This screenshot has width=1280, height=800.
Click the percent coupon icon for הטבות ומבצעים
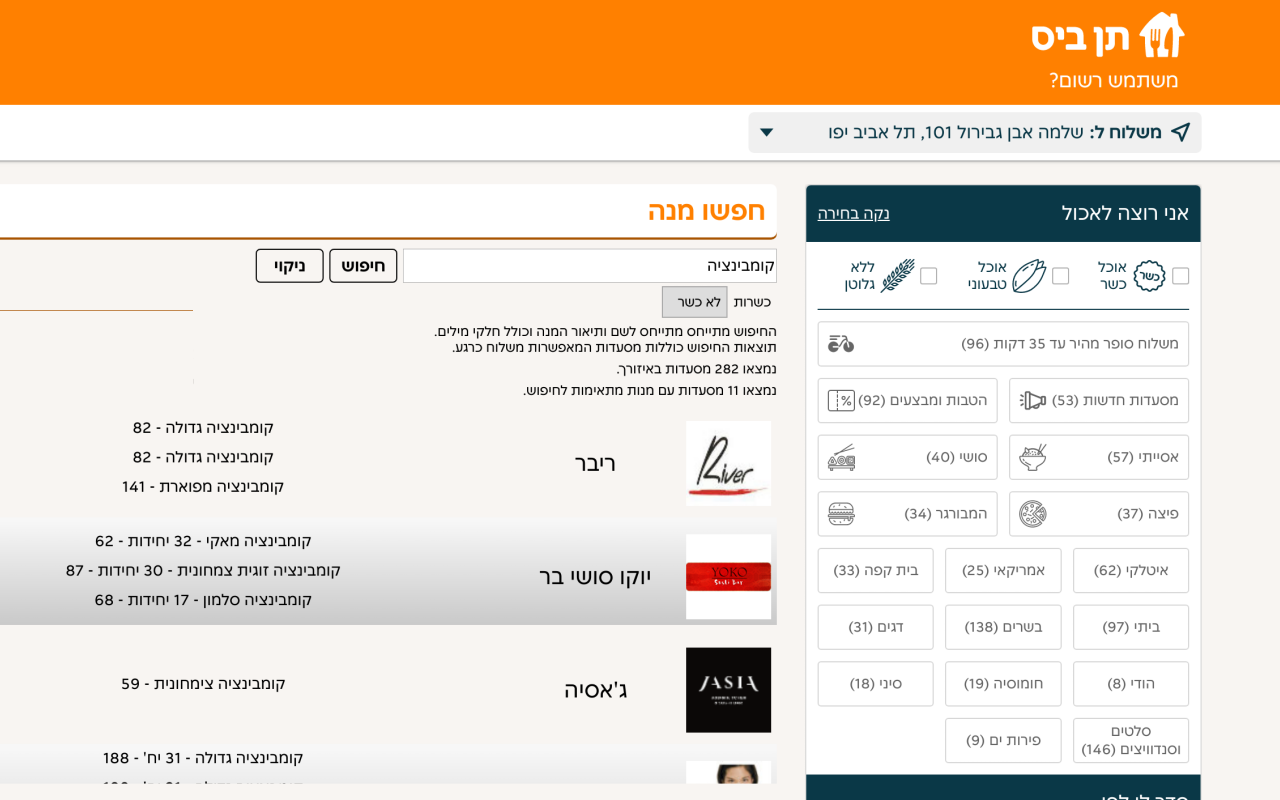click(x=841, y=401)
